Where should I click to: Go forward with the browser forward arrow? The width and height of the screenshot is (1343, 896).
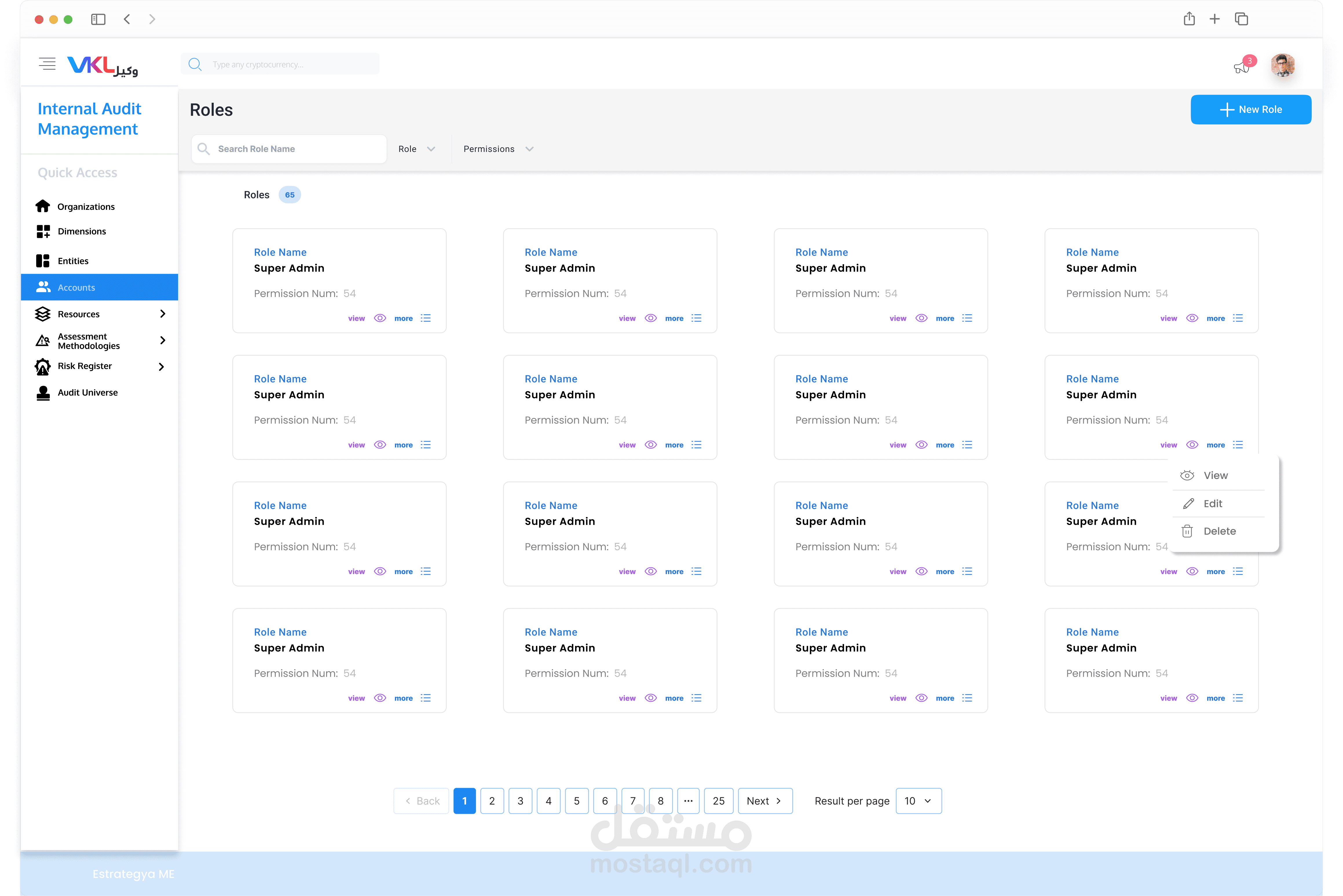click(152, 19)
